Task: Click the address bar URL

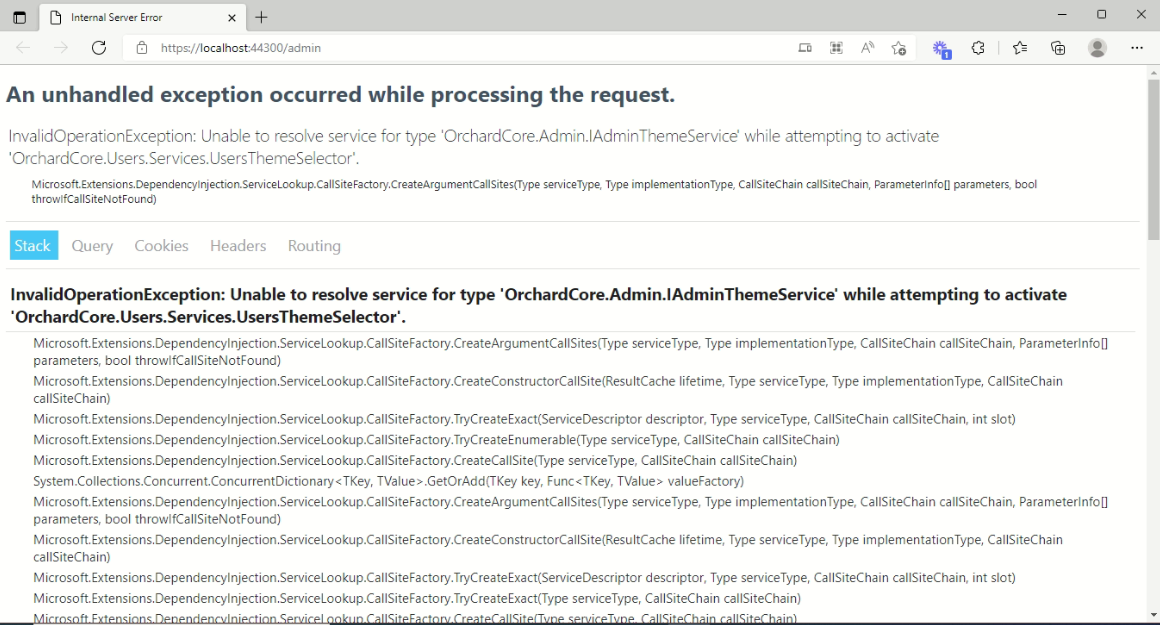Action: [240, 48]
